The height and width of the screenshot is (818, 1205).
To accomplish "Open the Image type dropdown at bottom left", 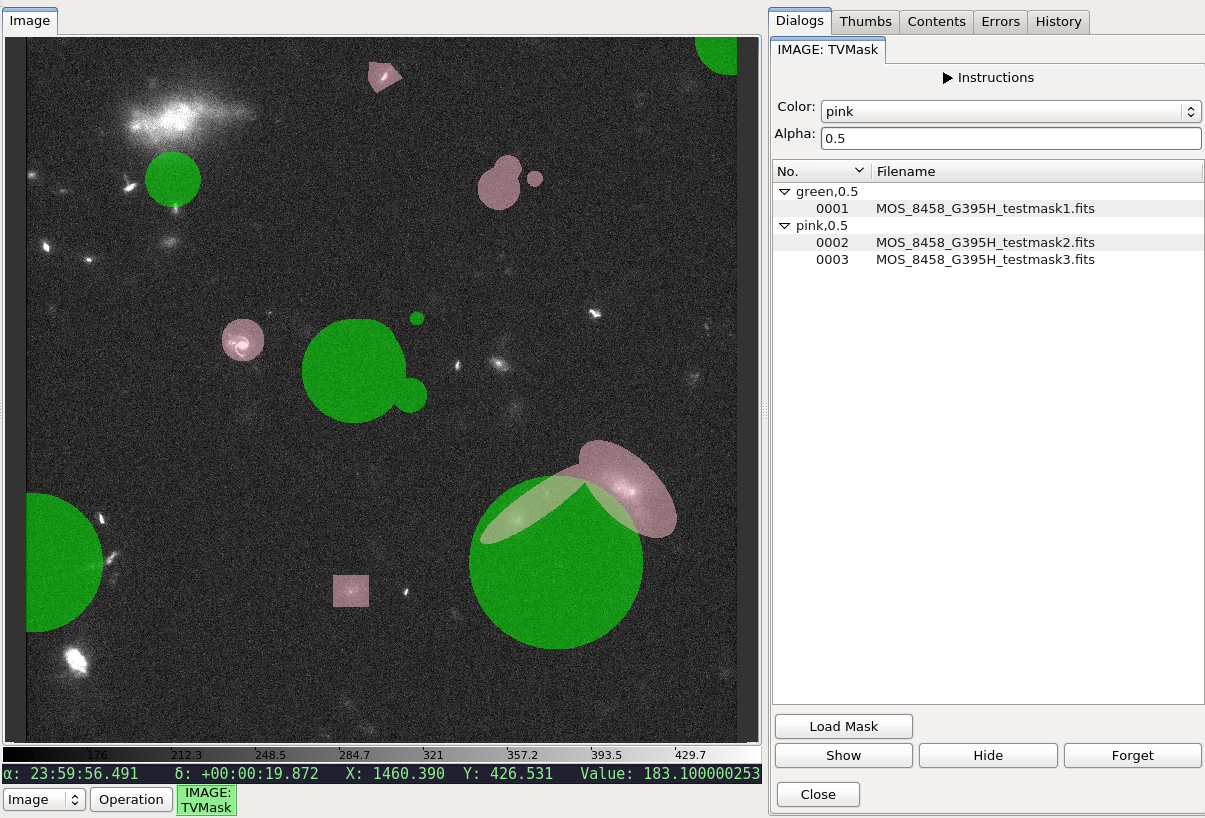I will (x=45, y=800).
